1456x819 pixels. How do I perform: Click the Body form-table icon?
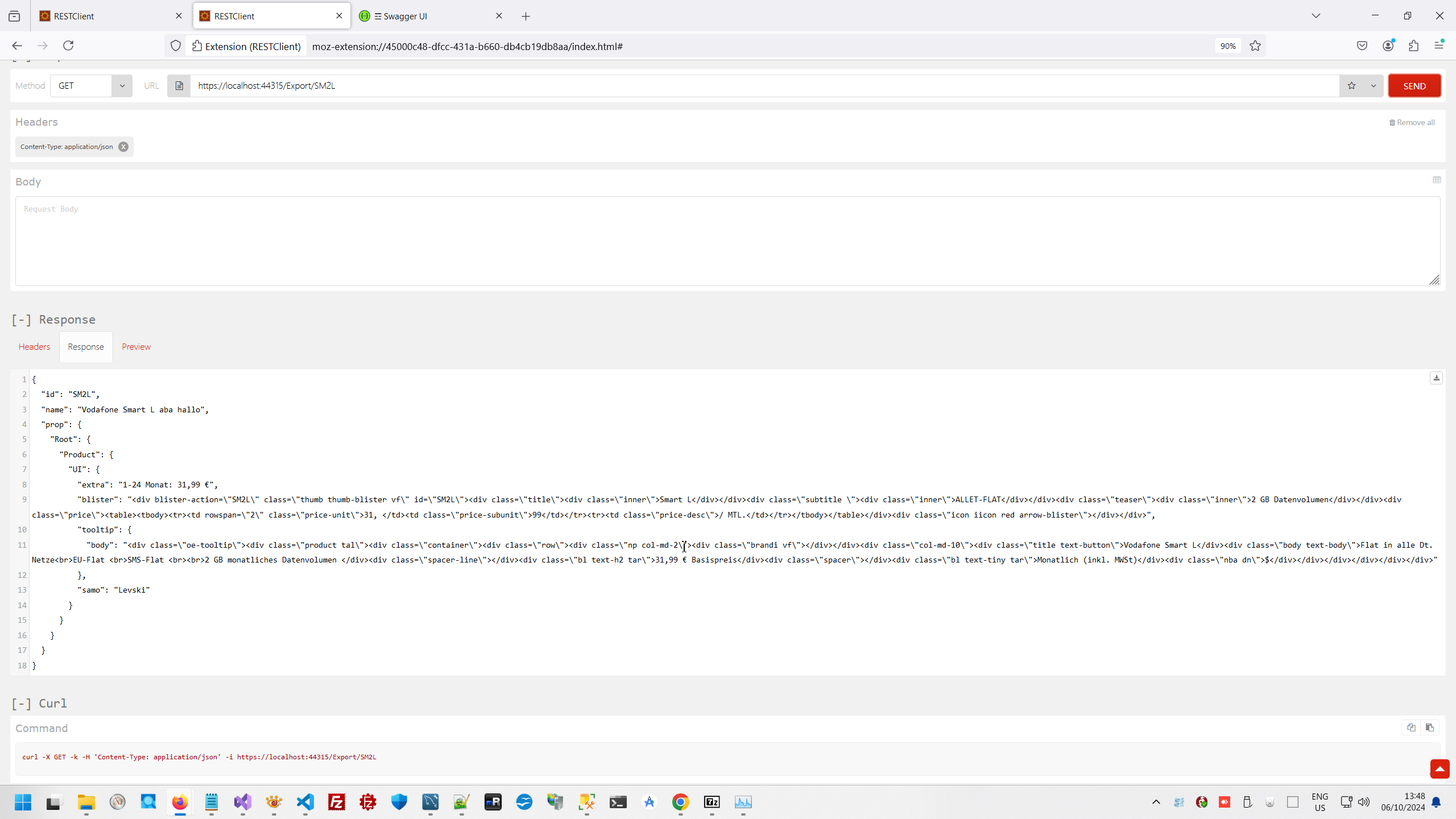(1437, 180)
